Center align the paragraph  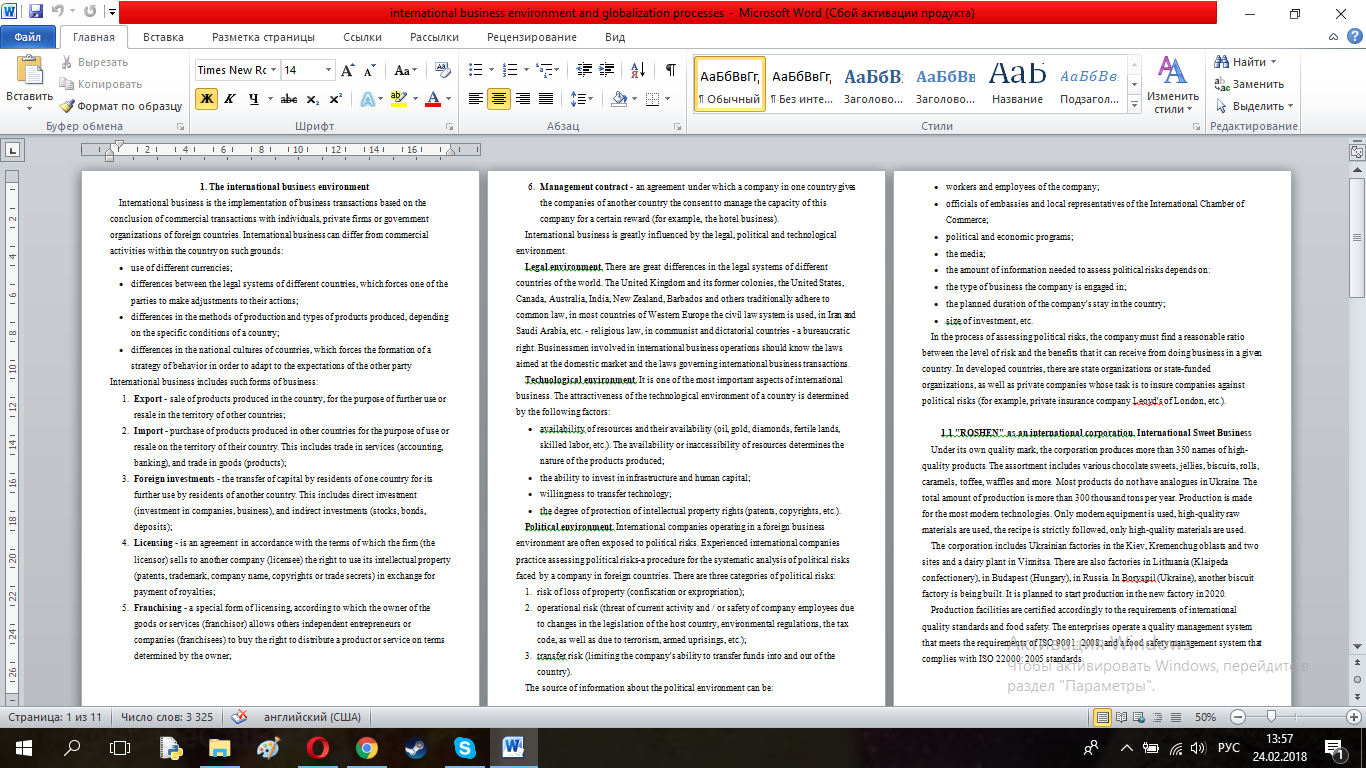pyautogui.click(x=498, y=98)
